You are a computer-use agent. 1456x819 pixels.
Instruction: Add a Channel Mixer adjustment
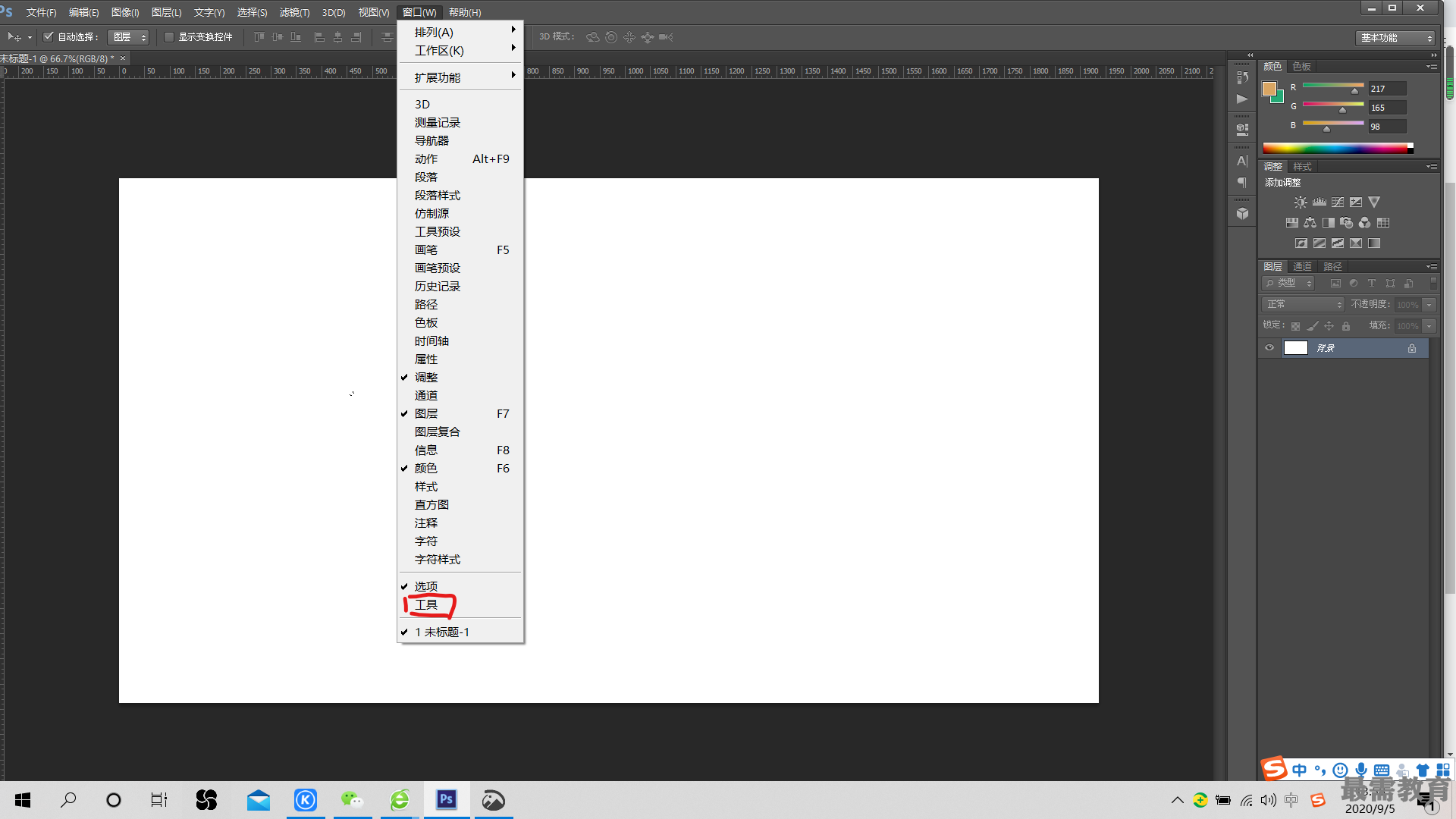[x=1364, y=223]
